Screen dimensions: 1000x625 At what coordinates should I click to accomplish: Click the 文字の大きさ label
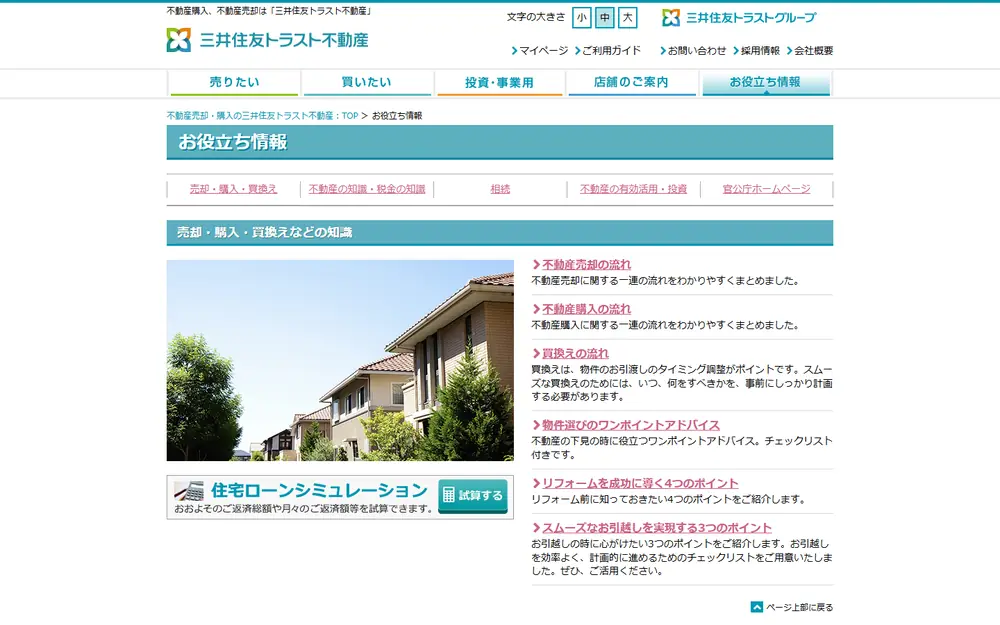pyautogui.click(x=536, y=17)
